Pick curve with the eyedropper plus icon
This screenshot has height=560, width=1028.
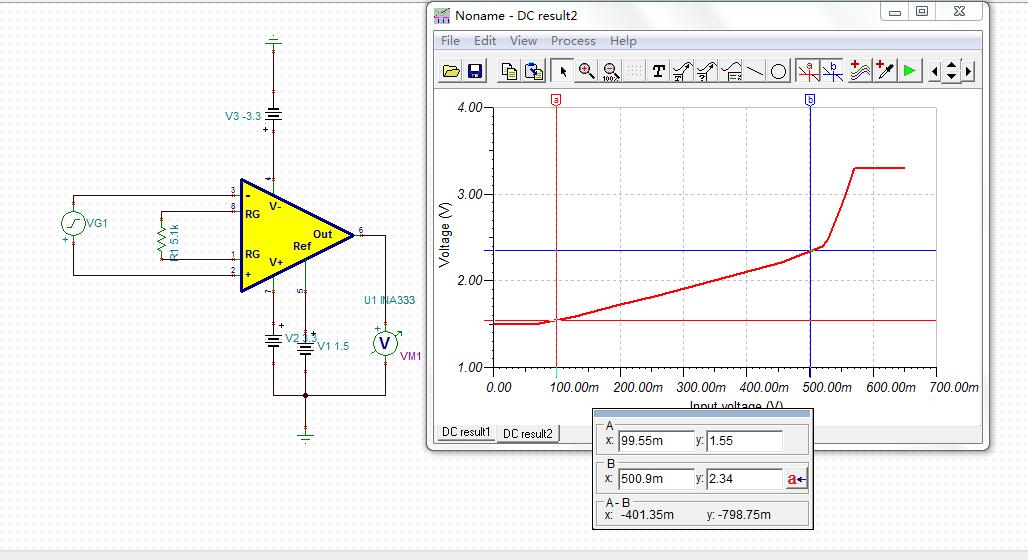click(x=885, y=71)
